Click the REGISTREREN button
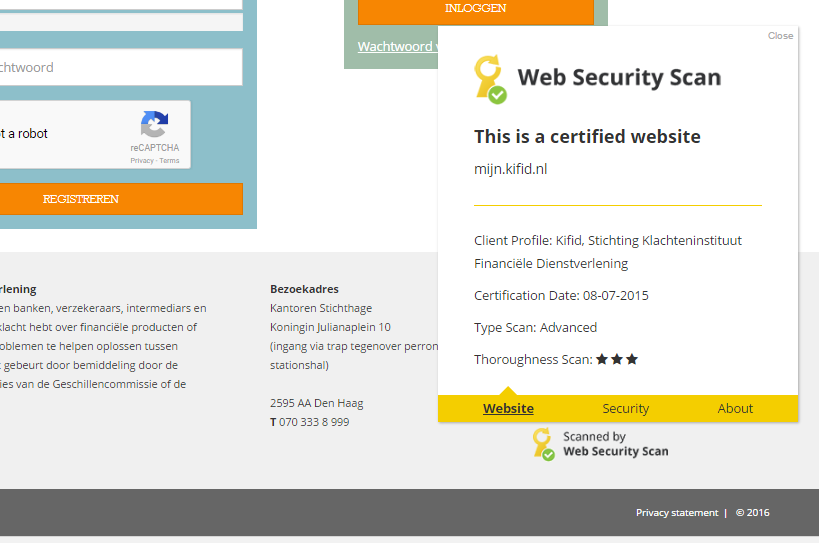Image resolution: width=819 pixels, height=543 pixels. (121, 199)
